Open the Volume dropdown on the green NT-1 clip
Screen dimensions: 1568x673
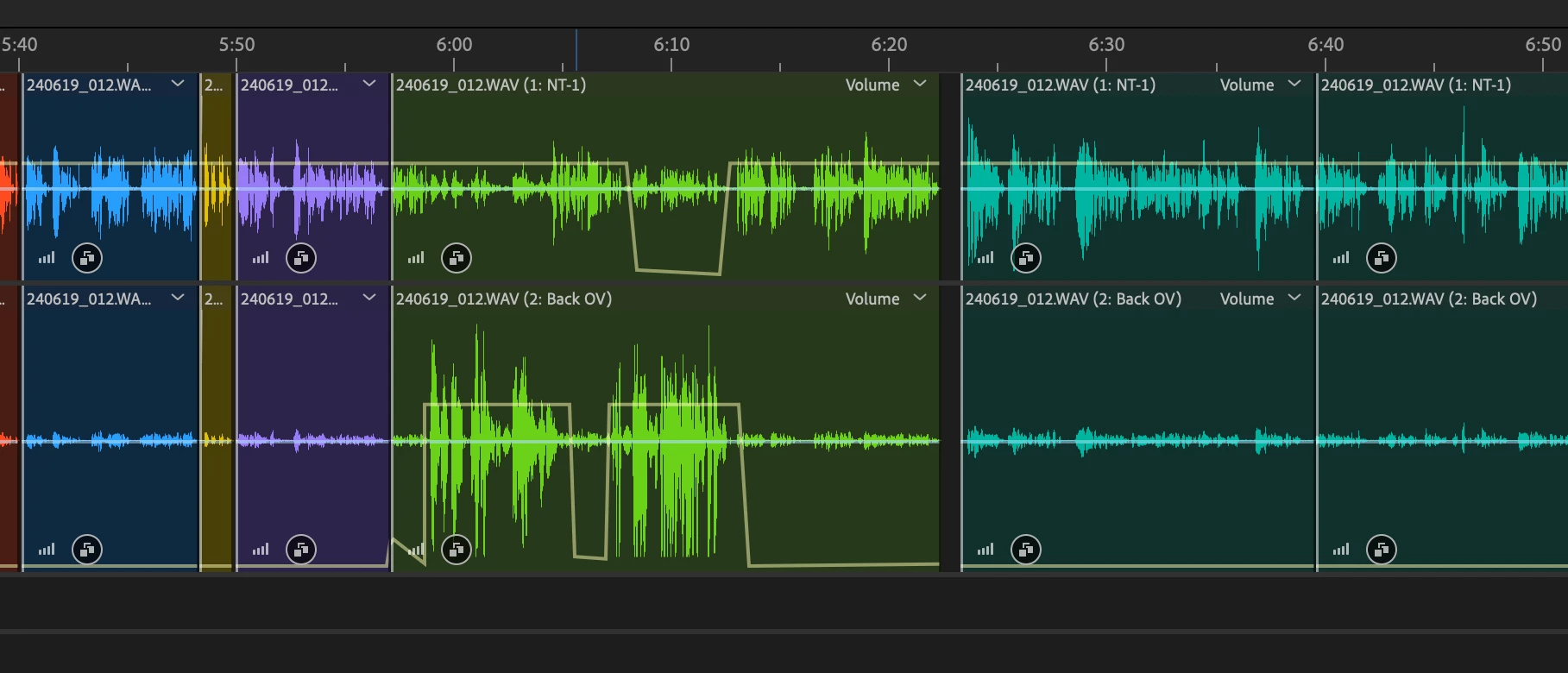885,85
